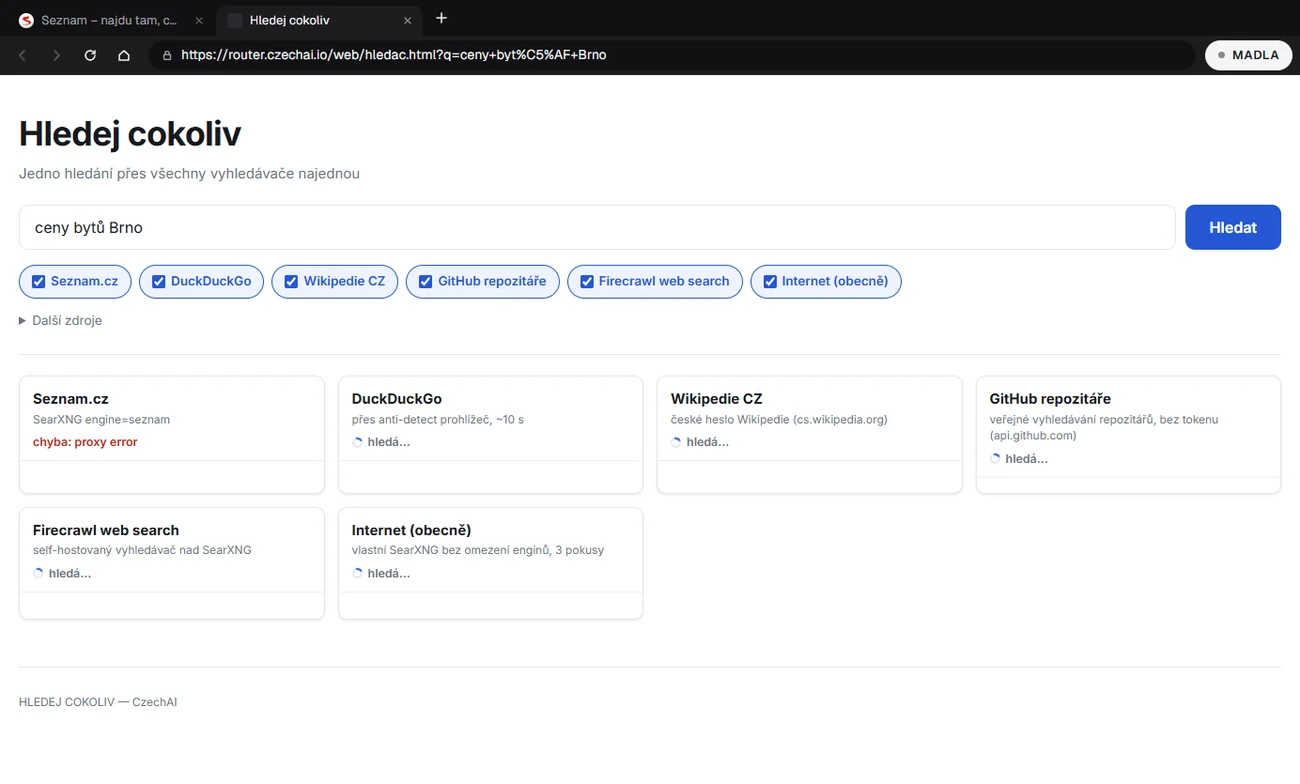Close the Seznam tab
Viewport: 1300px width, 784px height.
[199, 20]
